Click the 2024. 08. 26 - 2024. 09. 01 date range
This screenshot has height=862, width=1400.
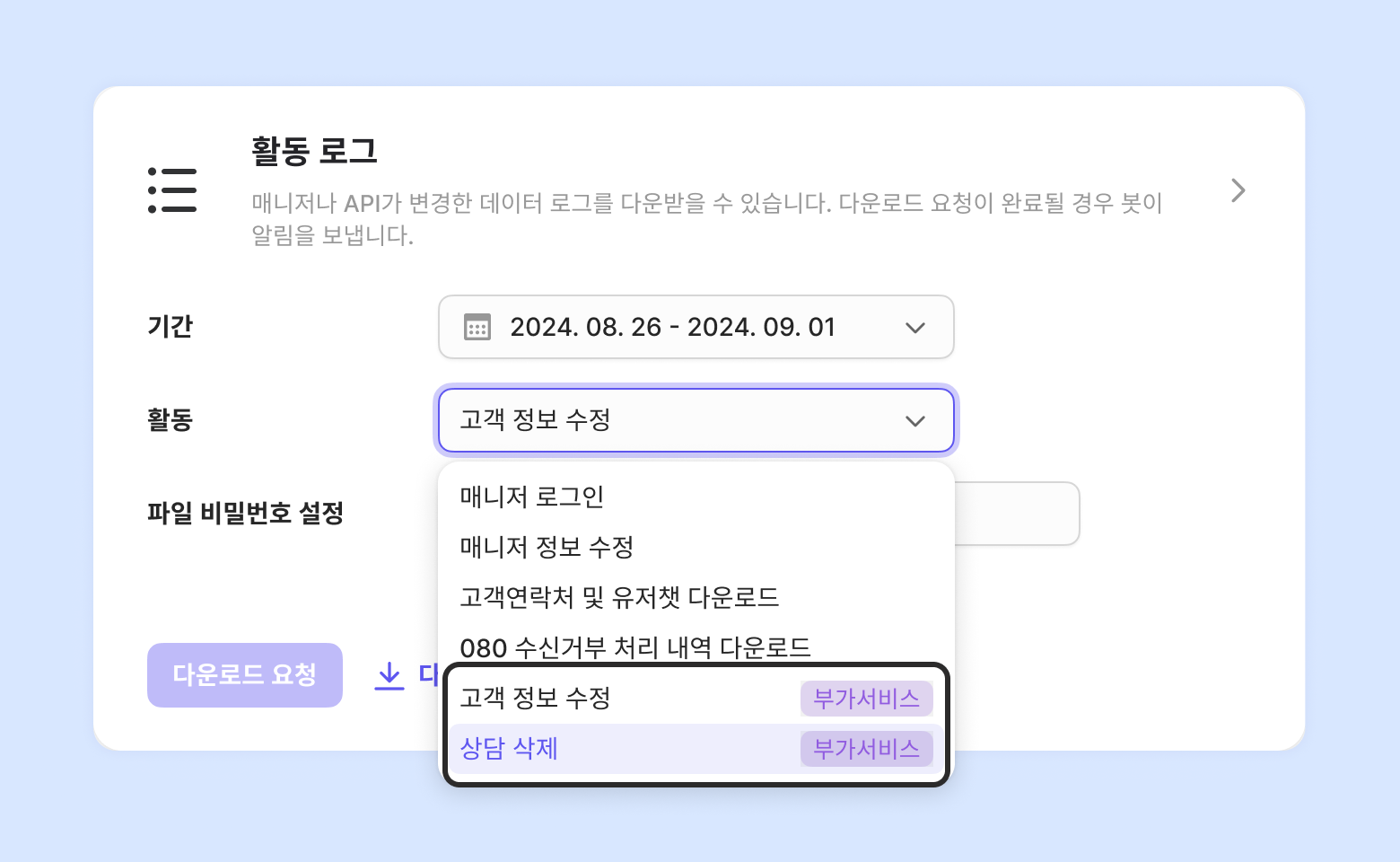tap(672, 328)
